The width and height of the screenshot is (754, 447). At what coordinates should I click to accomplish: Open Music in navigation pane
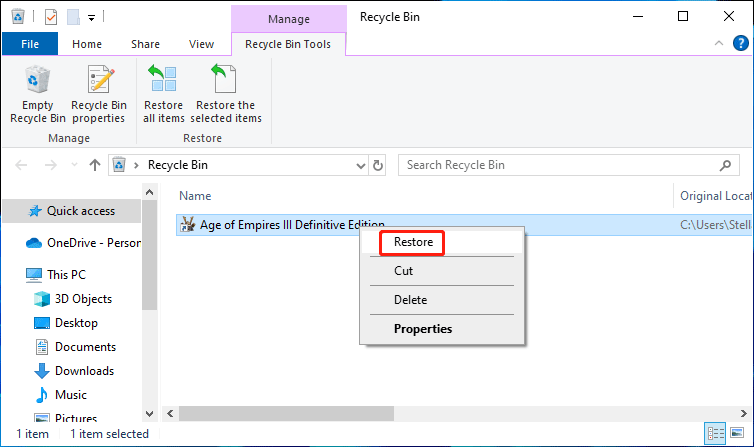[x=71, y=395]
